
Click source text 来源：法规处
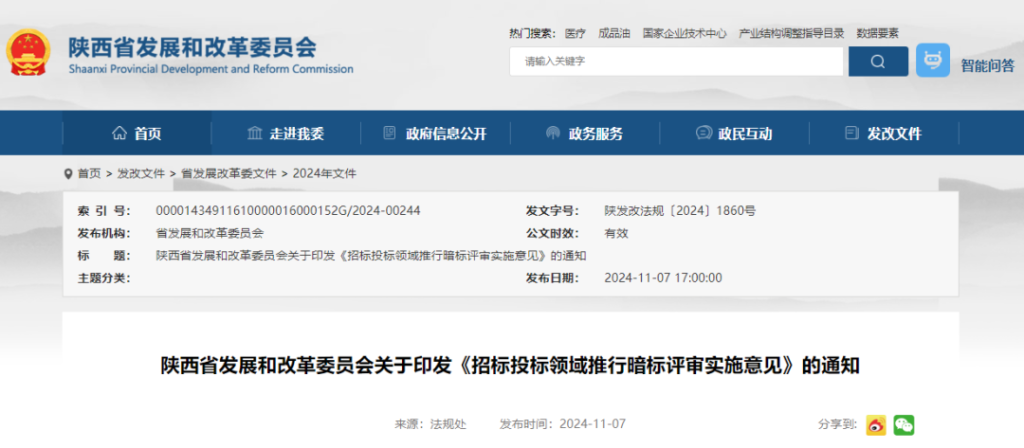coord(430,424)
